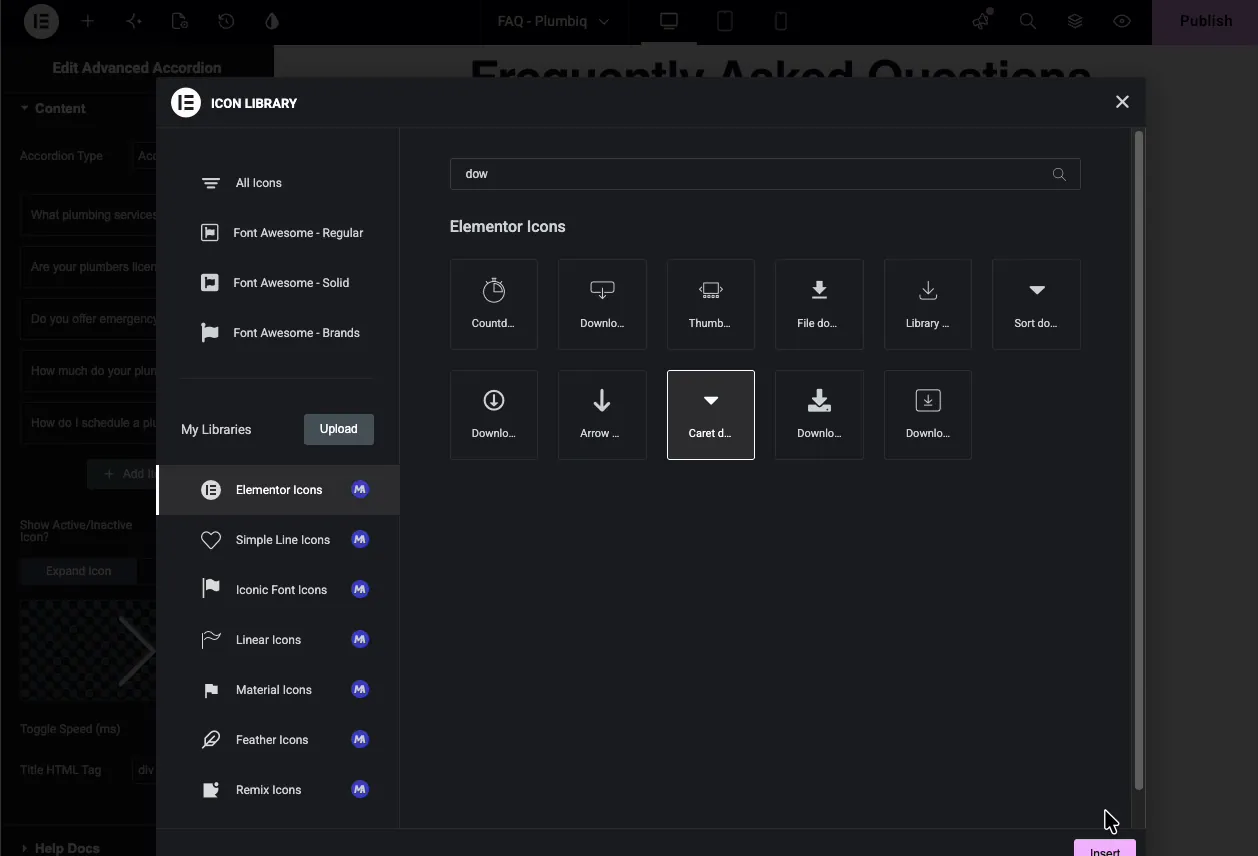Select the highlighted Caret down icon
The image size is (1258, 856).
tap(711, 415)
